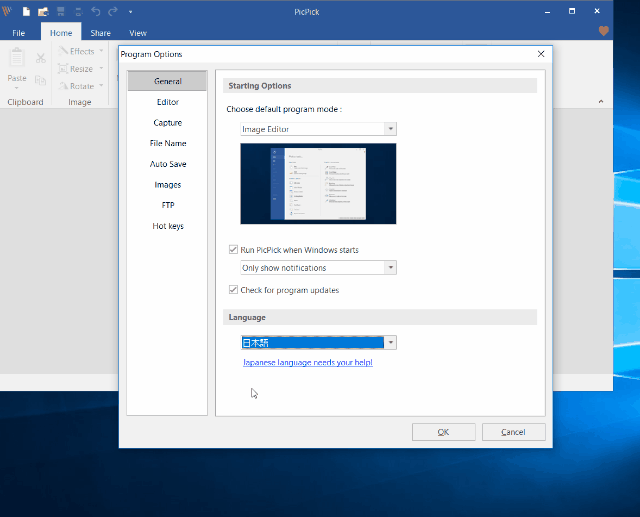Click the save icon in title bar
The image size is (640, 517).
pos(61,11)
